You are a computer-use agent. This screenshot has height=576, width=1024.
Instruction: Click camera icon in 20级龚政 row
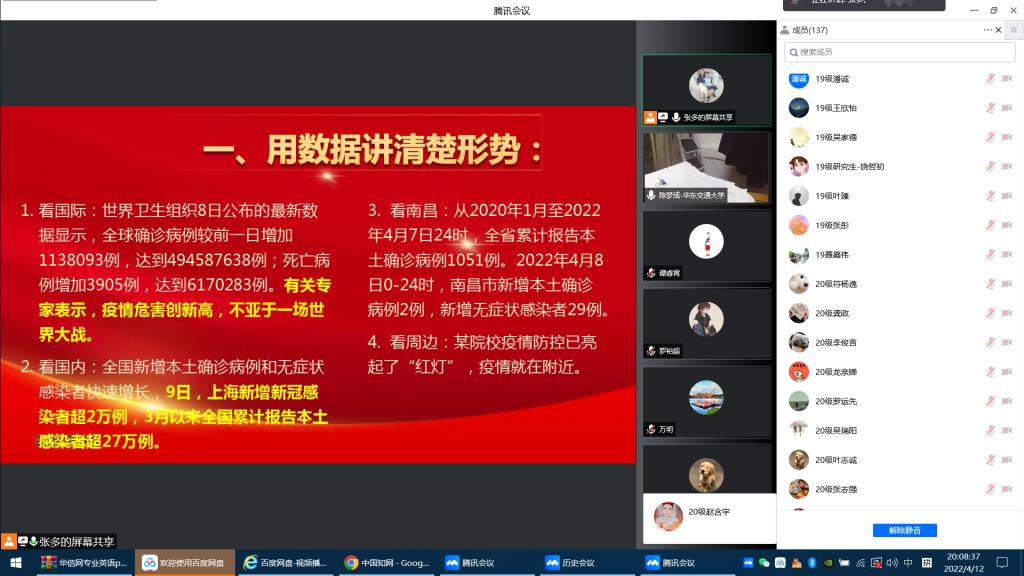pyautogui.click(x=1006, y=313)
